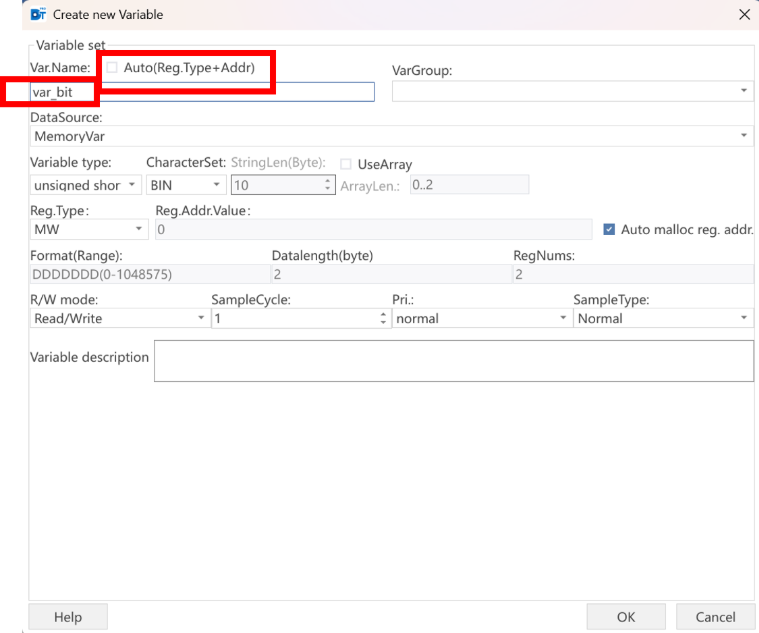Increase SampleCycle with up arrow
This screenshot has height=633, width=759.
click(383, 314)
